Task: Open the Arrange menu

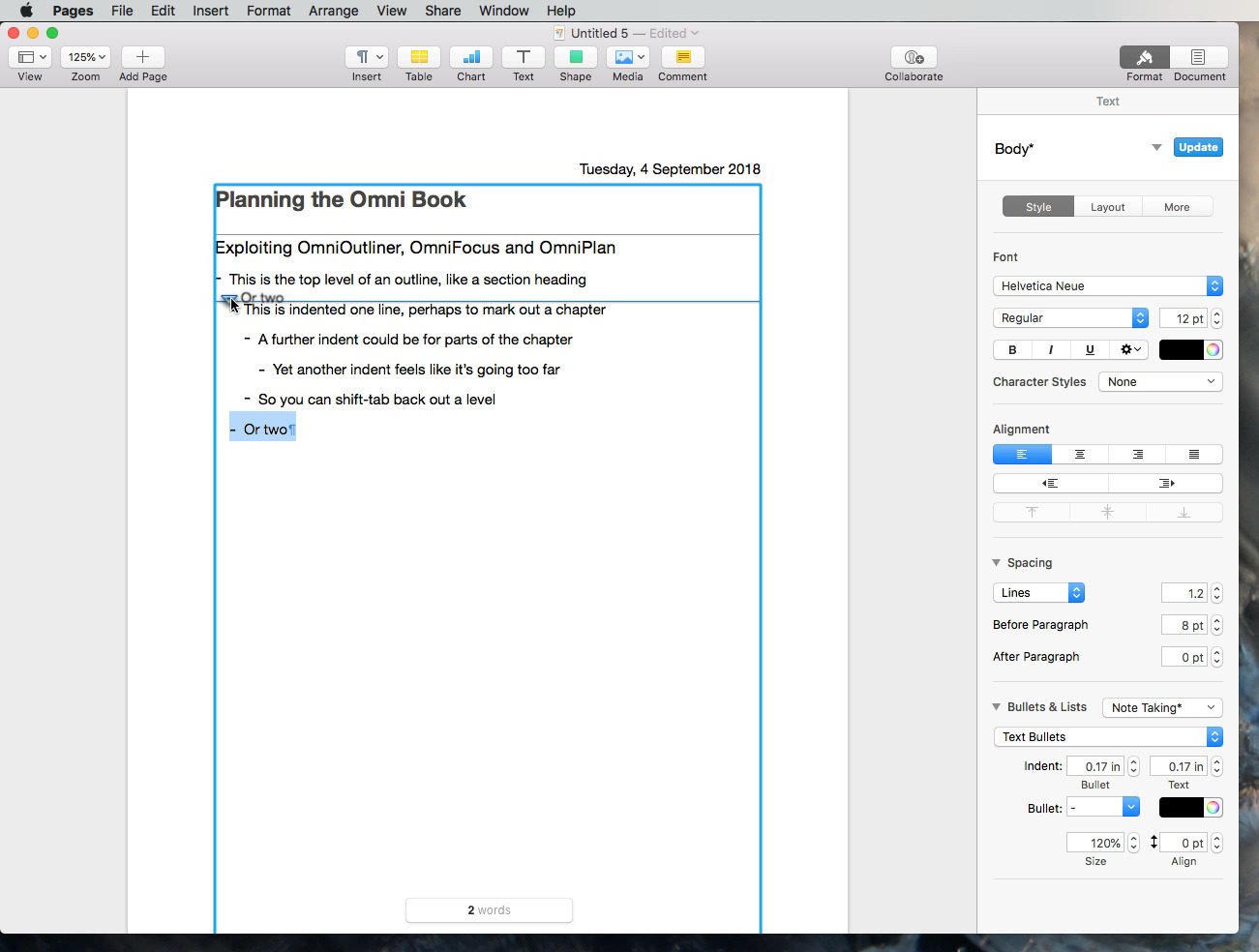Action: (333, 11)
